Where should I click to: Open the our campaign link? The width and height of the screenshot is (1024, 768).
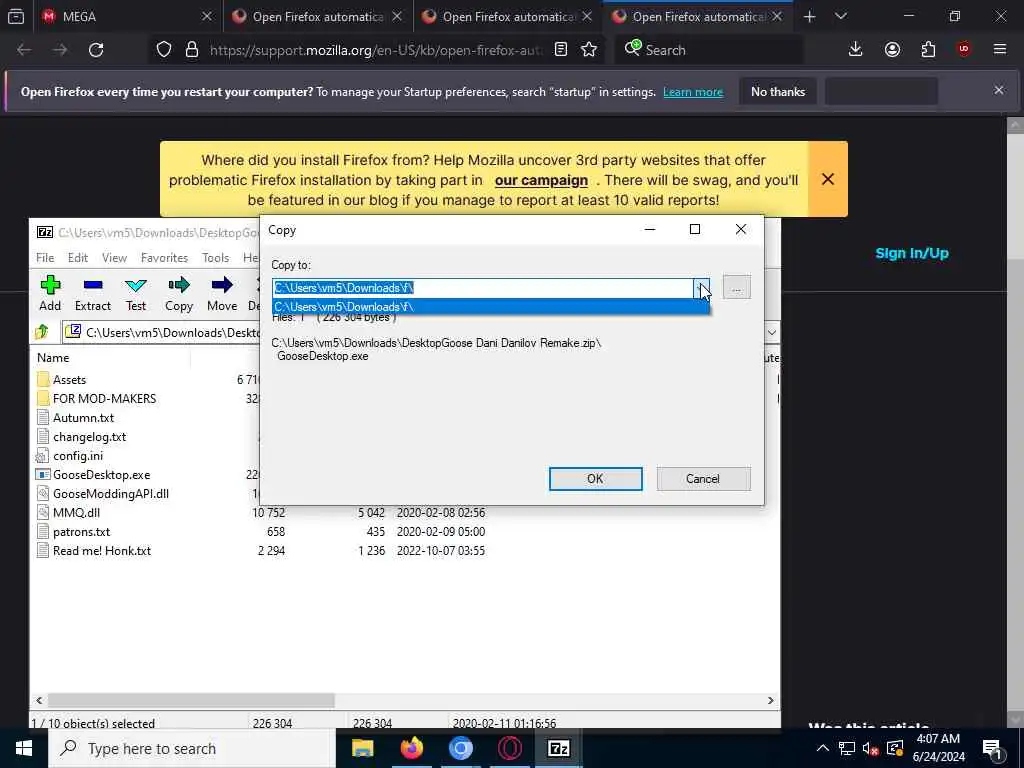[x=541, y=180]
